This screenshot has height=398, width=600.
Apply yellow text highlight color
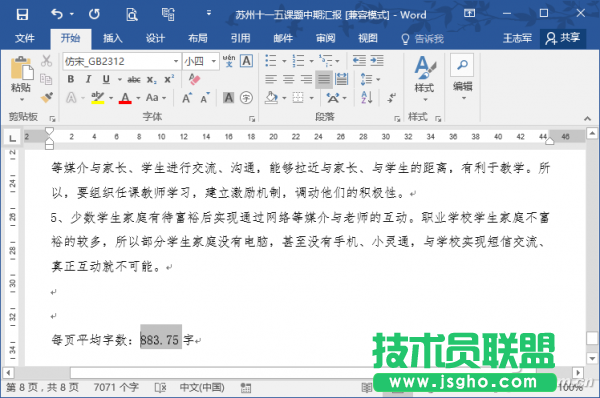click(x=97, y=98)
